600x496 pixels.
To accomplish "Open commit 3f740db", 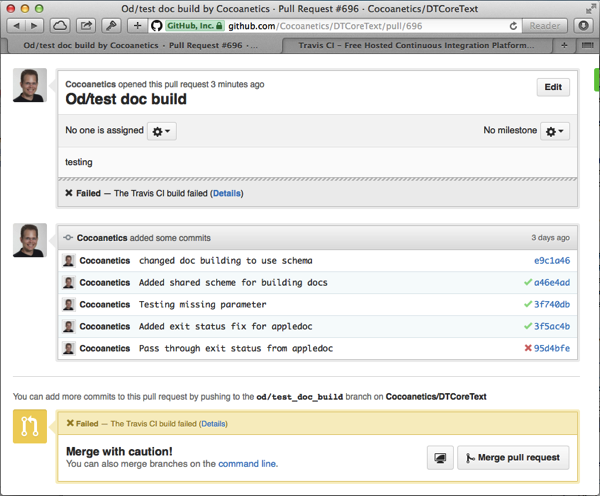I will 552,304.
